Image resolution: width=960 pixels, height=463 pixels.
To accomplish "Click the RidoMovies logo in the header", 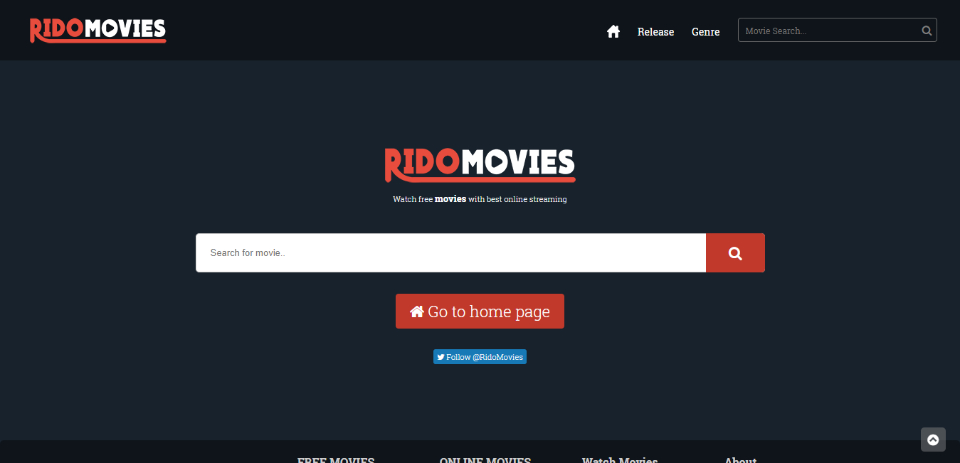I will click(x=98, y=30).
